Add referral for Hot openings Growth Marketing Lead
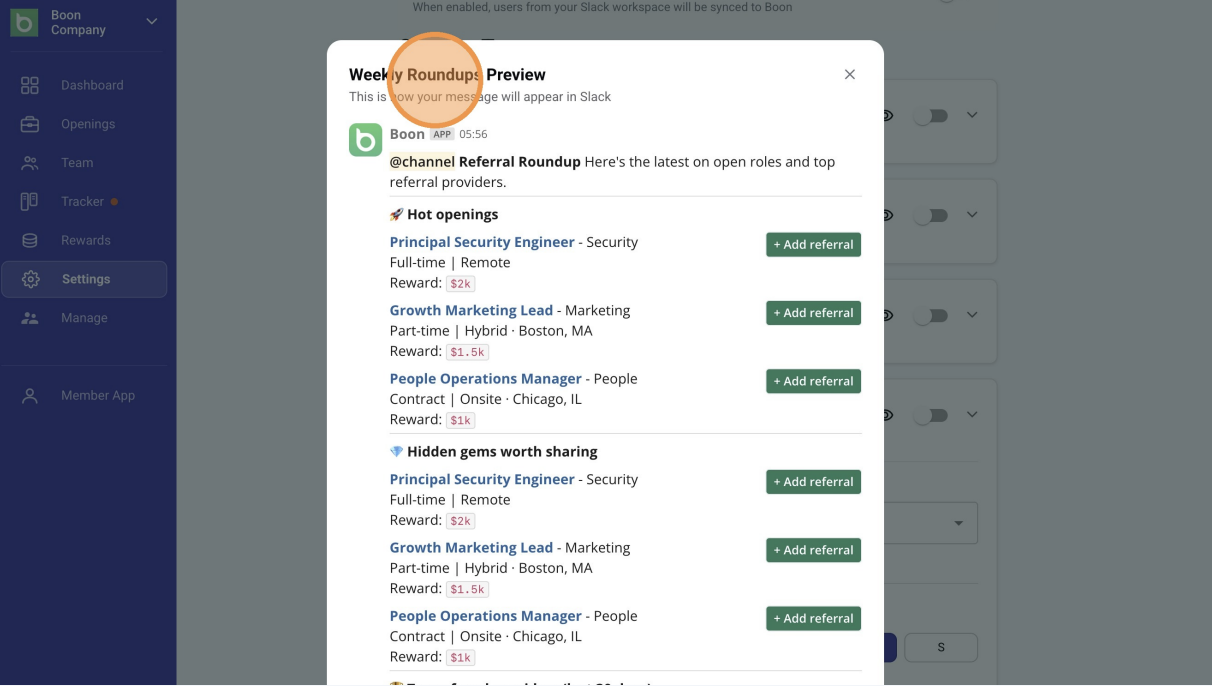Image resolution: width=1212 pixels, height=686 pixels. coord(814,313)
